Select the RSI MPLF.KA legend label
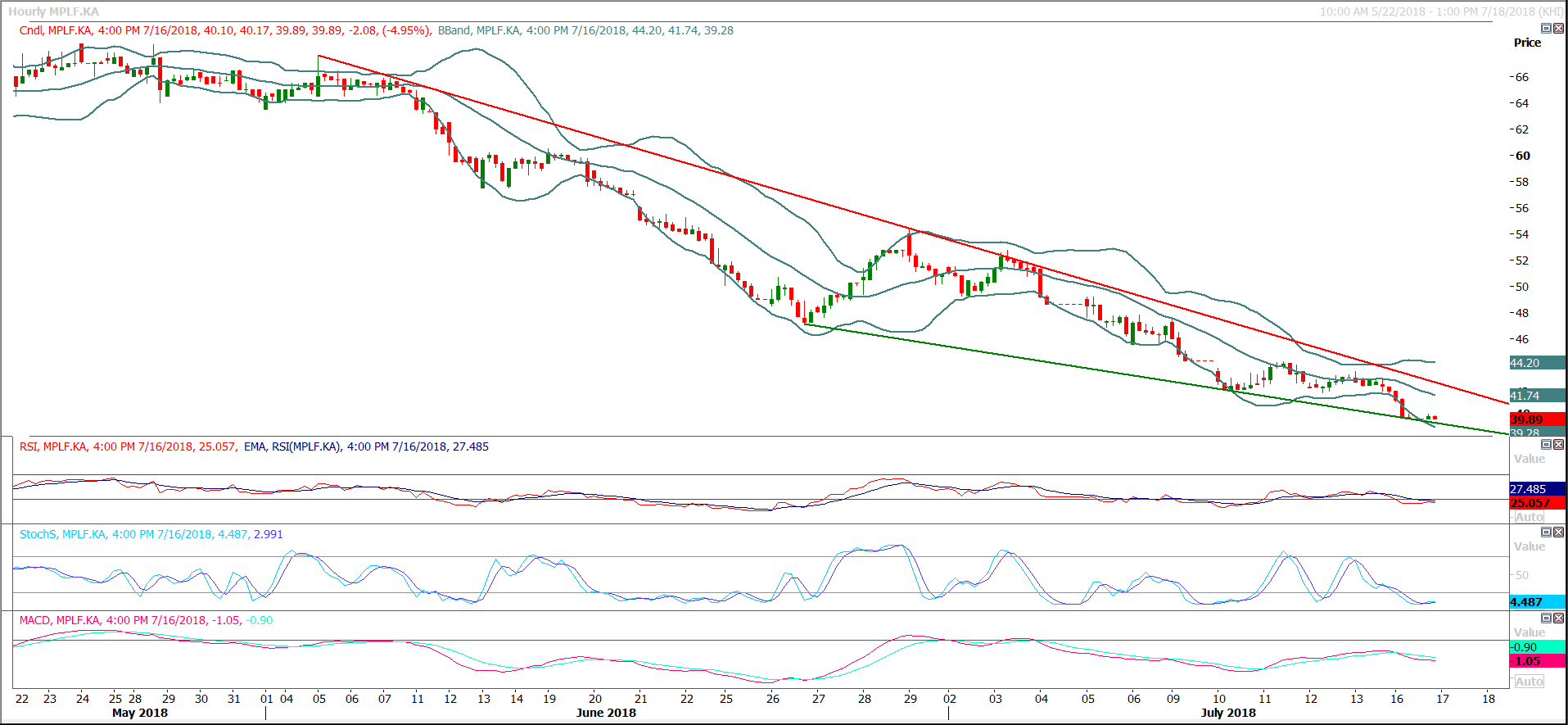The image size is (1568, 725). click(x=128, y=446)
